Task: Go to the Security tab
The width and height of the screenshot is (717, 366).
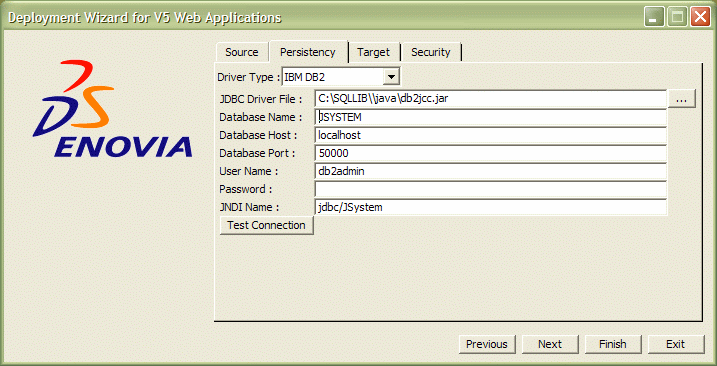Action: point(431,52)
